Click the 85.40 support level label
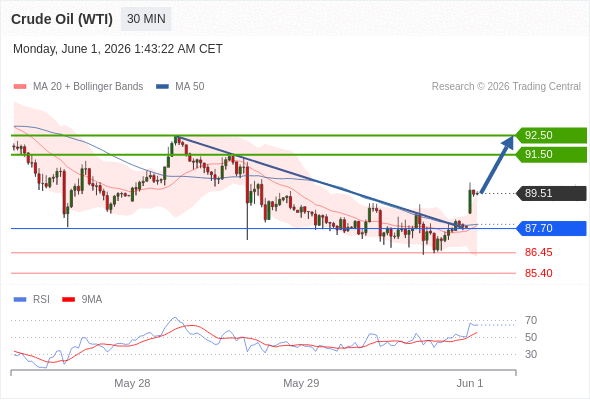 538,273
